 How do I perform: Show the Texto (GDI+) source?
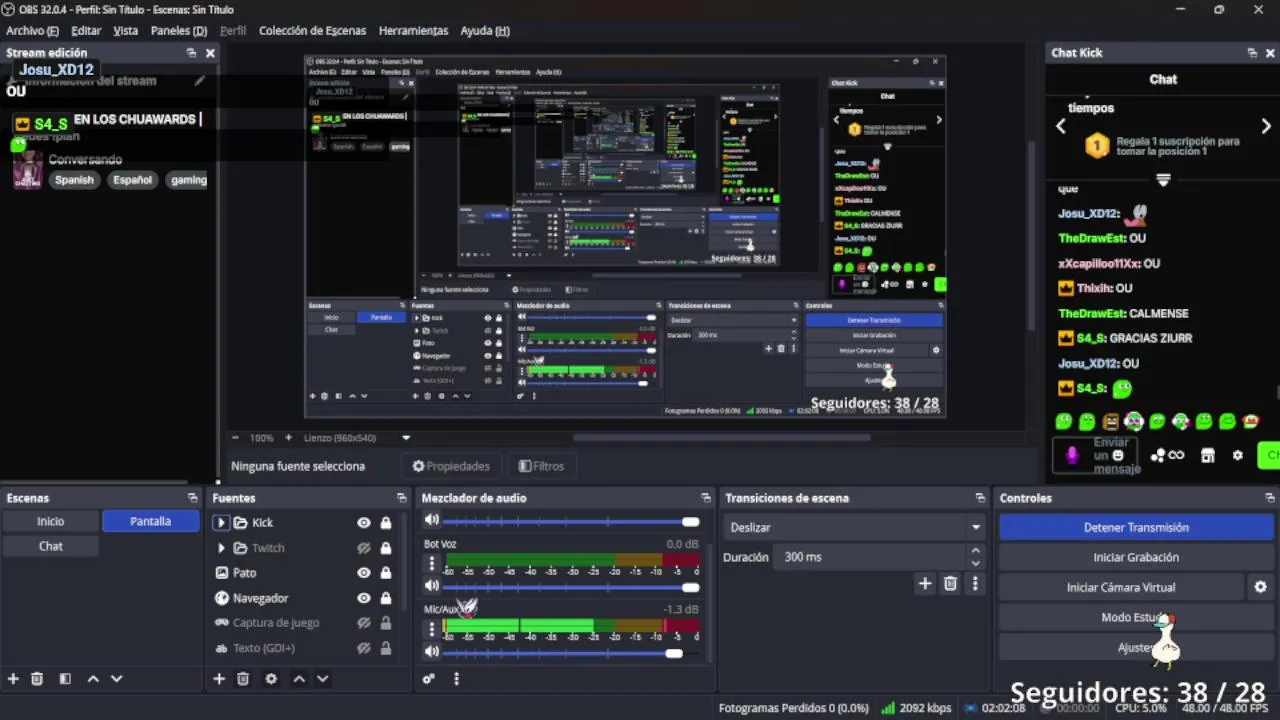[364, 648]
